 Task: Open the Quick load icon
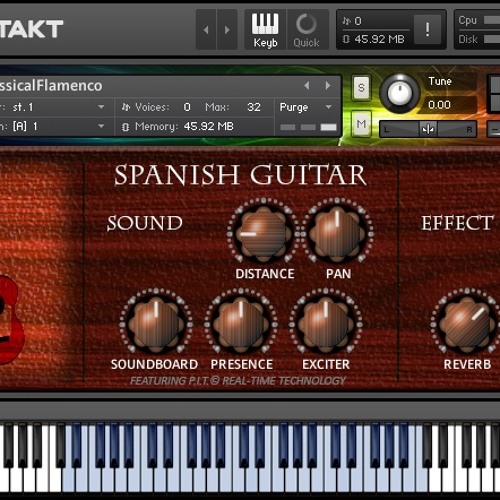[306, 30]
